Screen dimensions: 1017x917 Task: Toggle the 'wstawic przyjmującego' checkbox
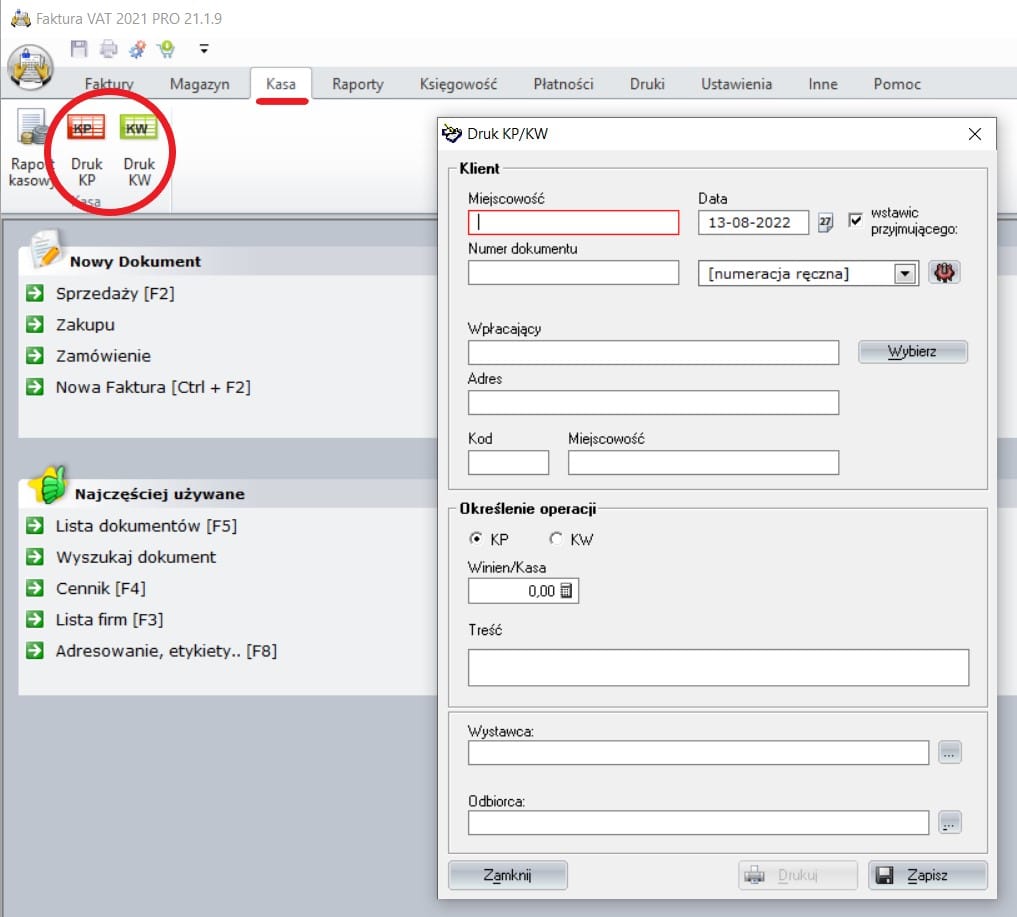coord(855,220)
